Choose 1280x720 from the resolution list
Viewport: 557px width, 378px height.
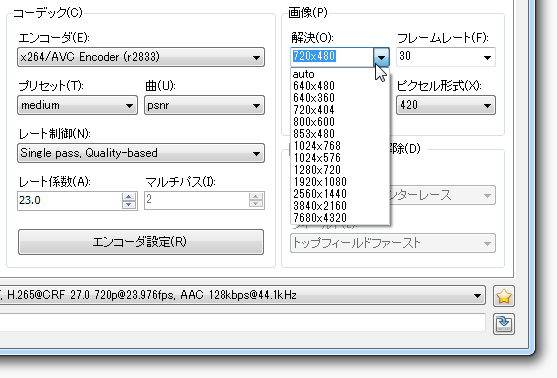coord(340,170)
